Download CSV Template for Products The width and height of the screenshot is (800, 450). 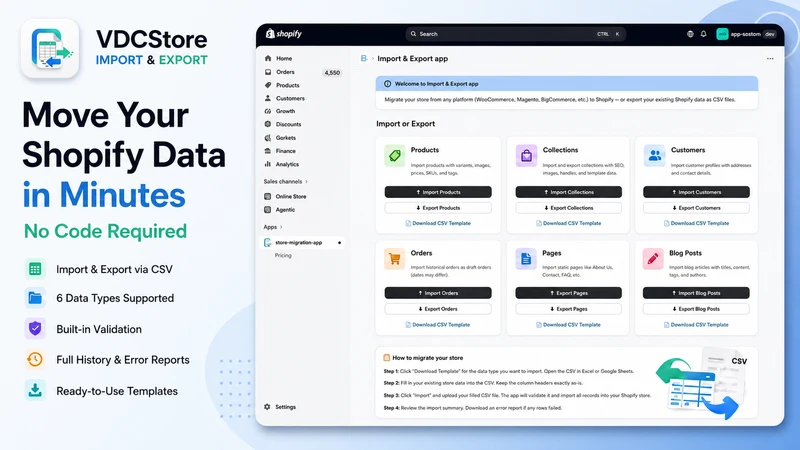(438, 223)
